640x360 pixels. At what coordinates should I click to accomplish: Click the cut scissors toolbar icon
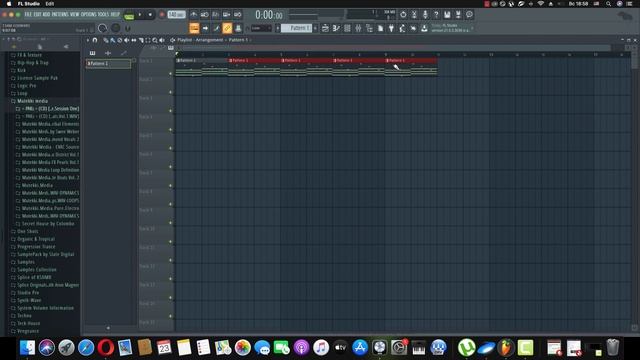pyautogui.click(x=414, y=15)
